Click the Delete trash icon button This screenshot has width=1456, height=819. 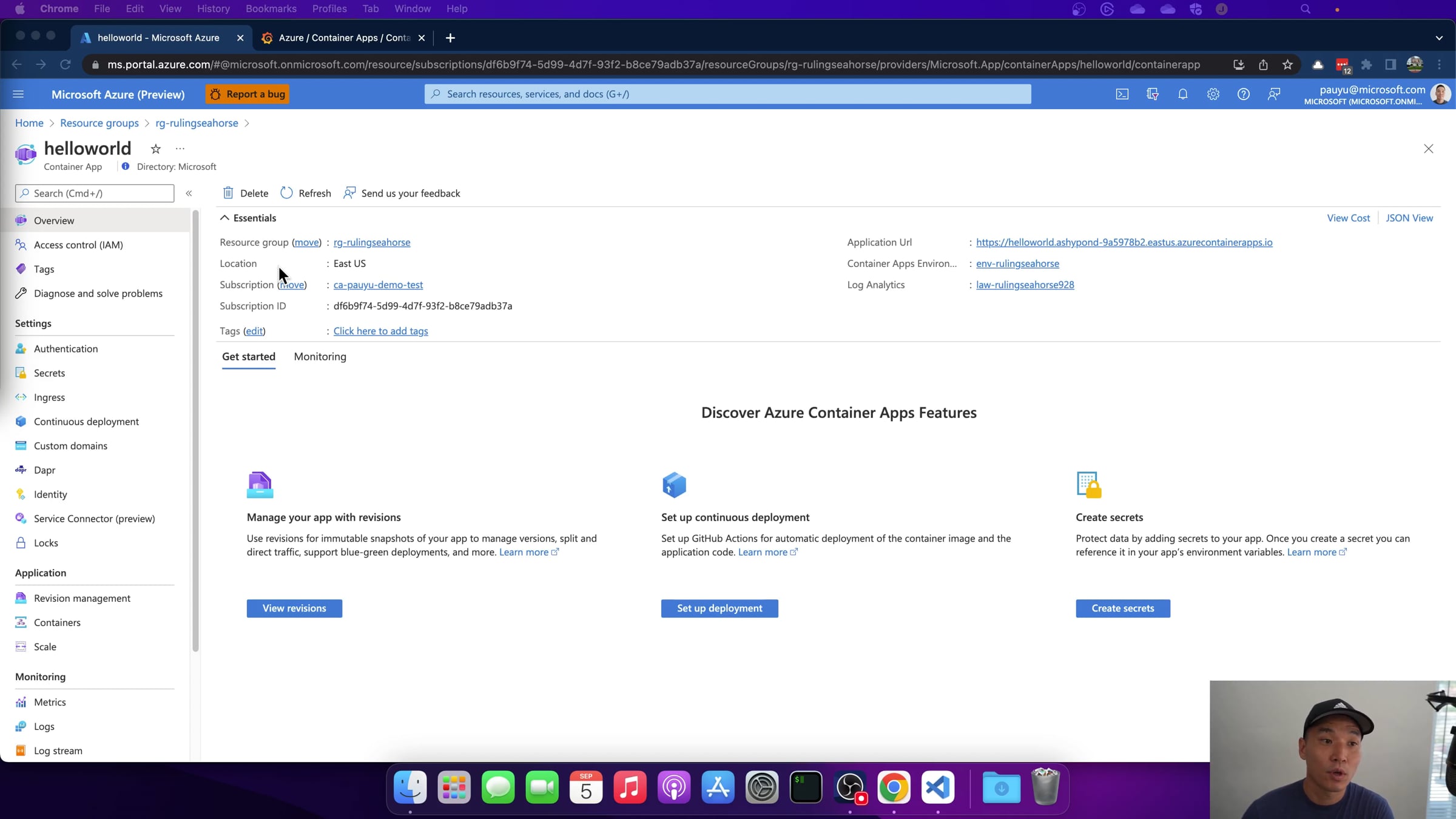[246, 193]
